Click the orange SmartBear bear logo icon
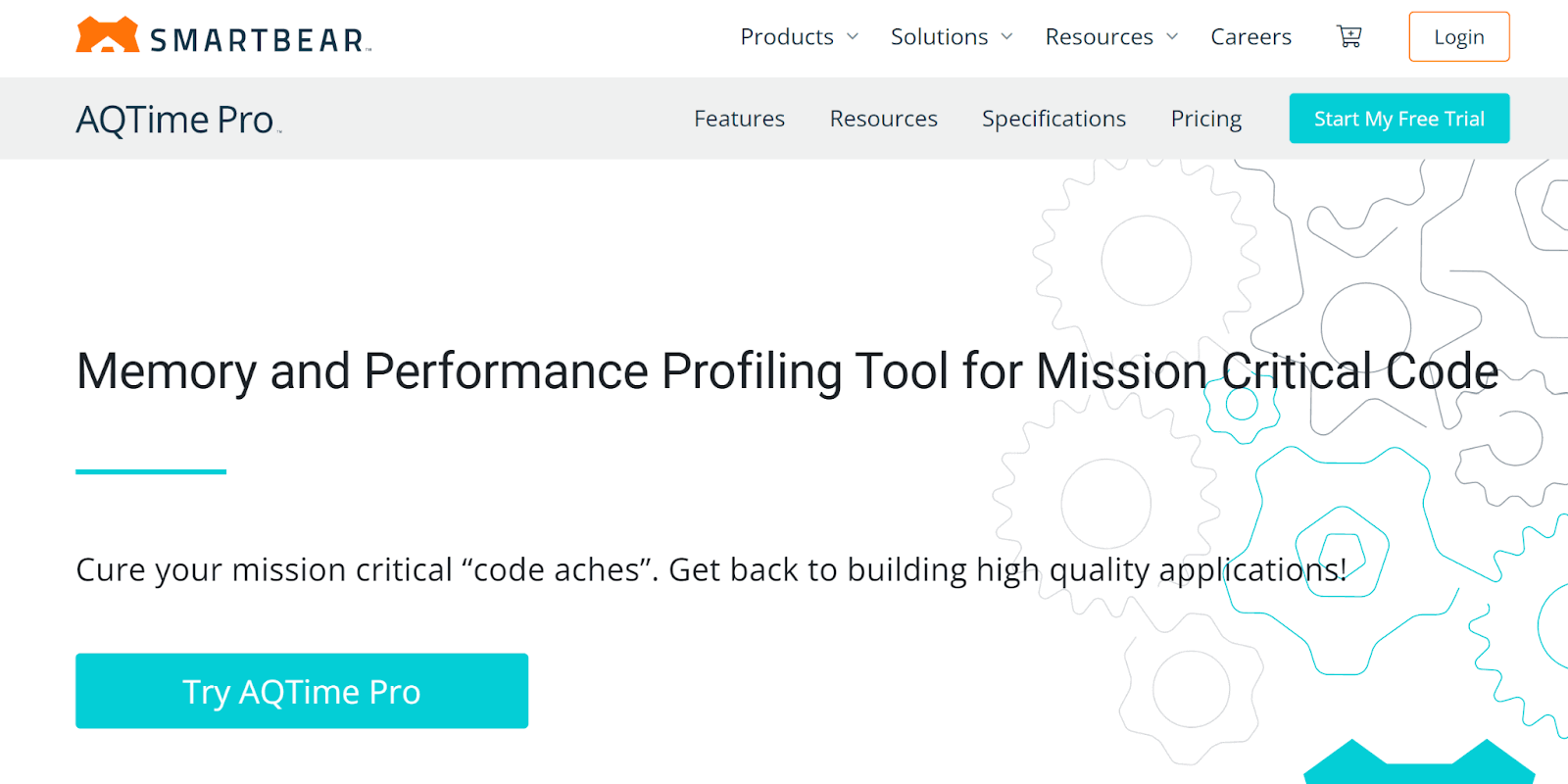The image size is (1568, 784). pos(107,35)
